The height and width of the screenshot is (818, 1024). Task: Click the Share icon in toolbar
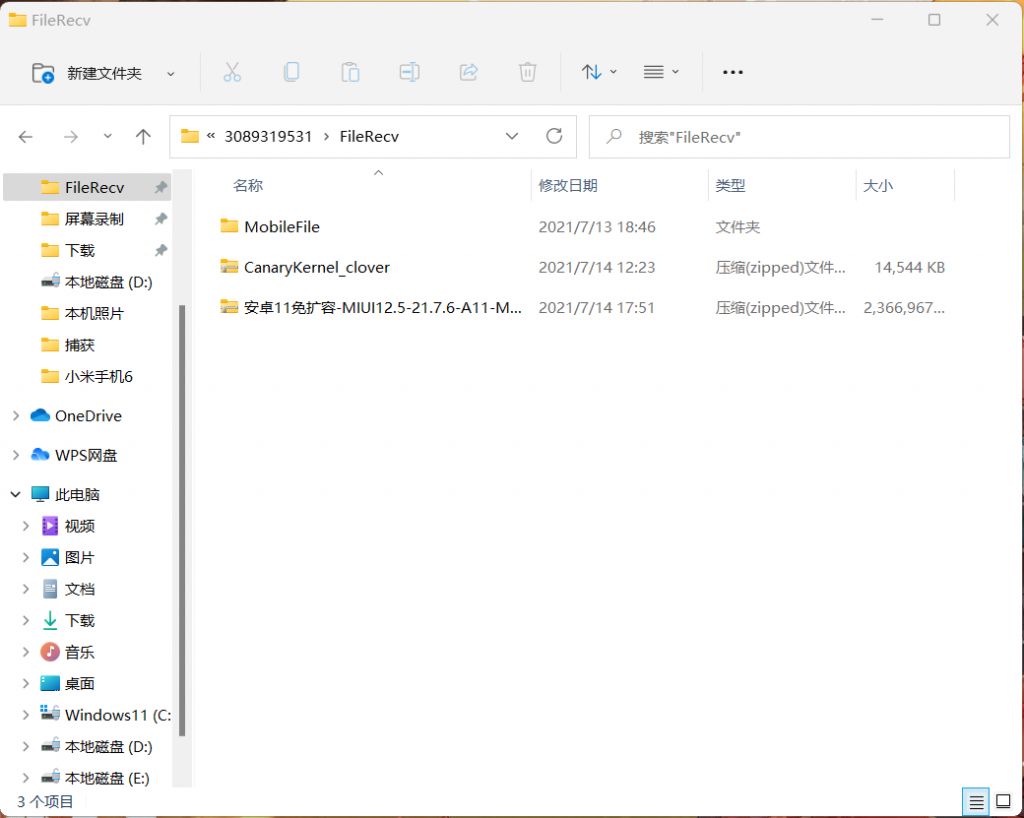click(x=468, y=72)
